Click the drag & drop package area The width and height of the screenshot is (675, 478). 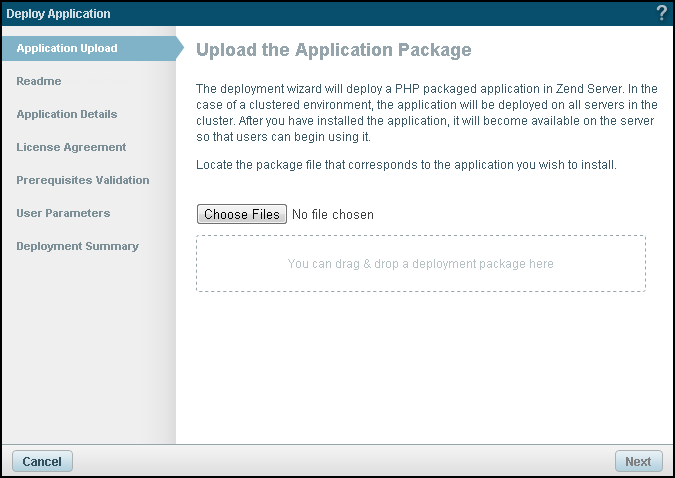click(x=420, y=264)
